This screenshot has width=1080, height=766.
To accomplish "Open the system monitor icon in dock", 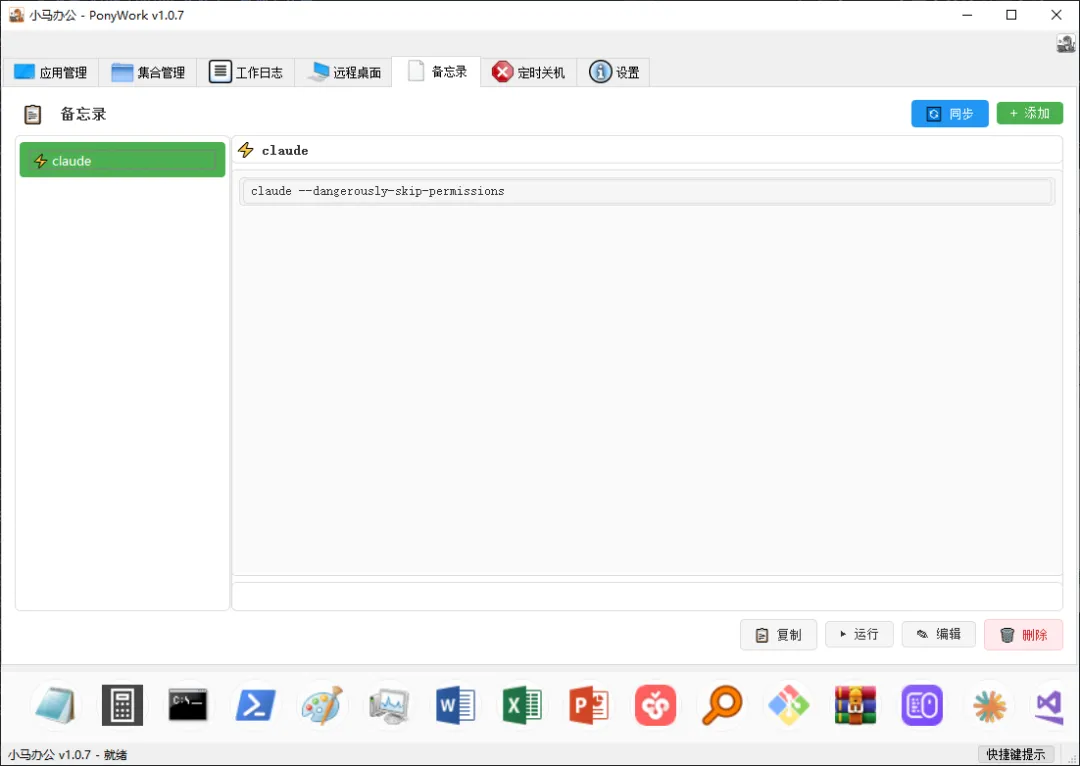I will point(388,705).
